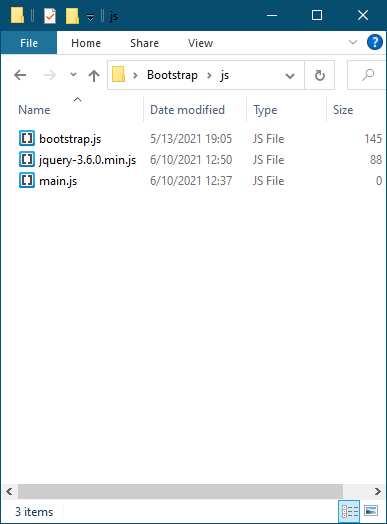
Task: Select the bootstrap.js file icon
Action: click(x=27, y=138)
